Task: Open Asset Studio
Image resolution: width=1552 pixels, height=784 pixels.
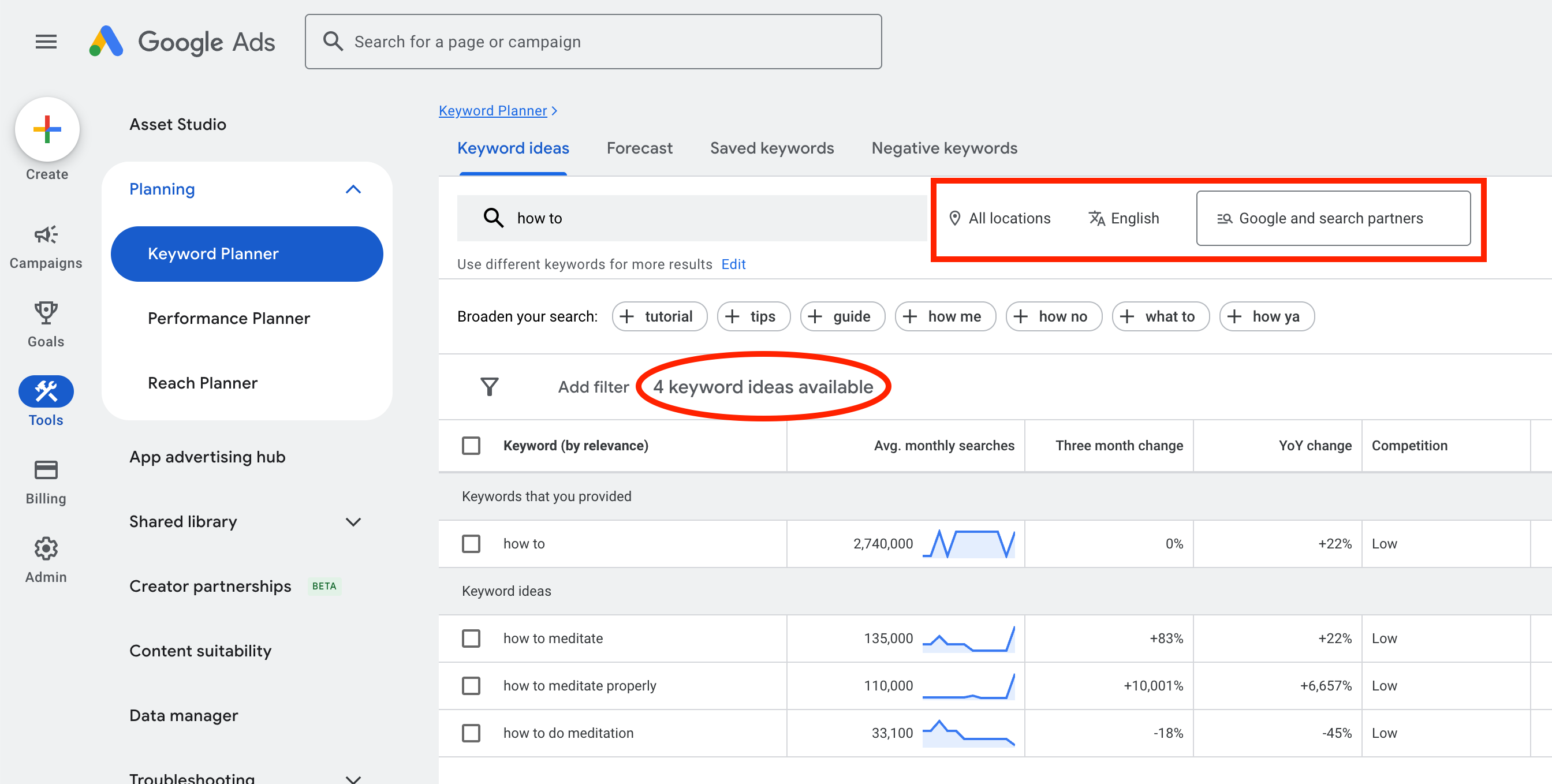Action: (178, 124)
